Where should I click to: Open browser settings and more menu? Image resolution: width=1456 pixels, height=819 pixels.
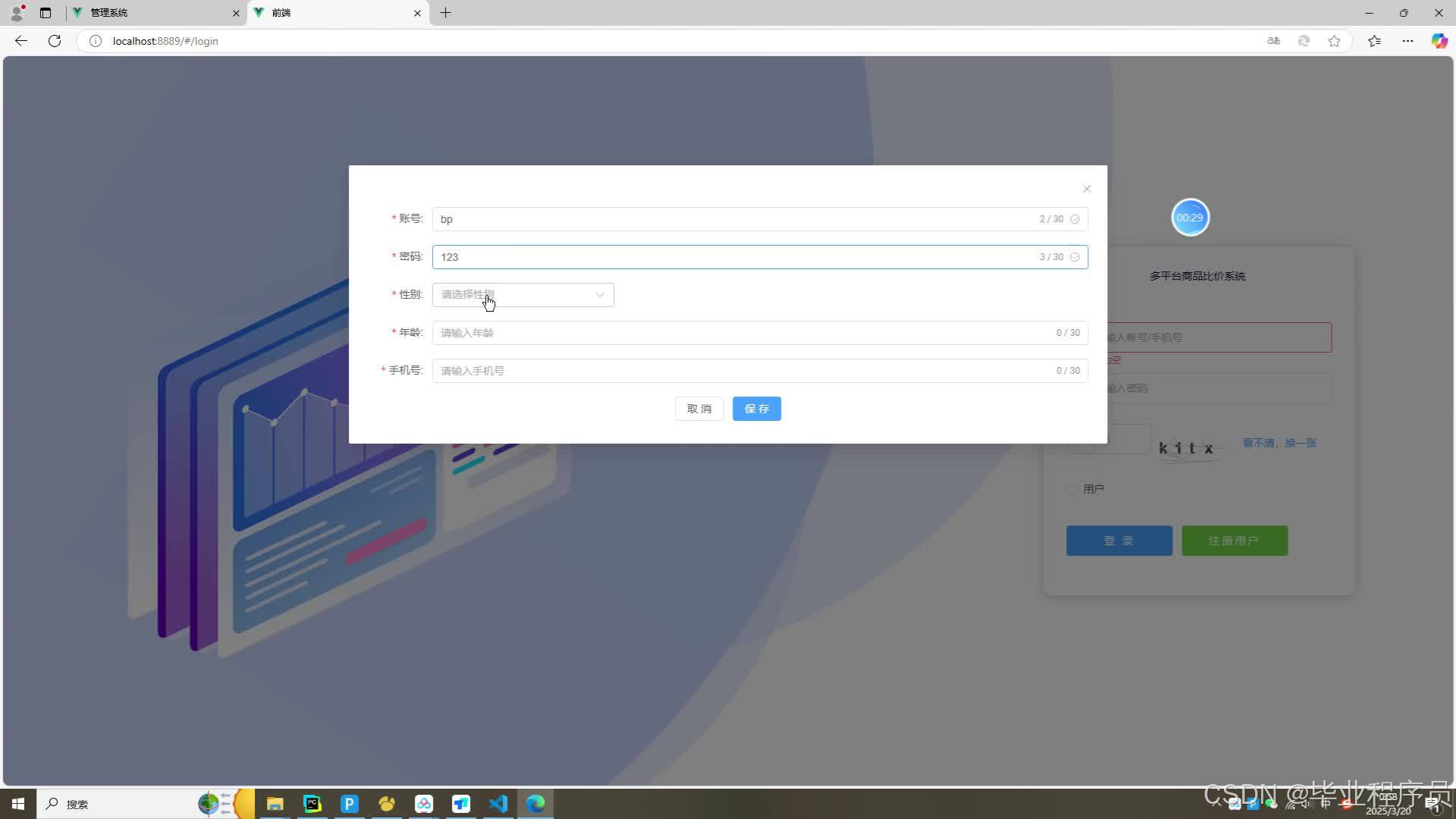[x=1407, y=41]
